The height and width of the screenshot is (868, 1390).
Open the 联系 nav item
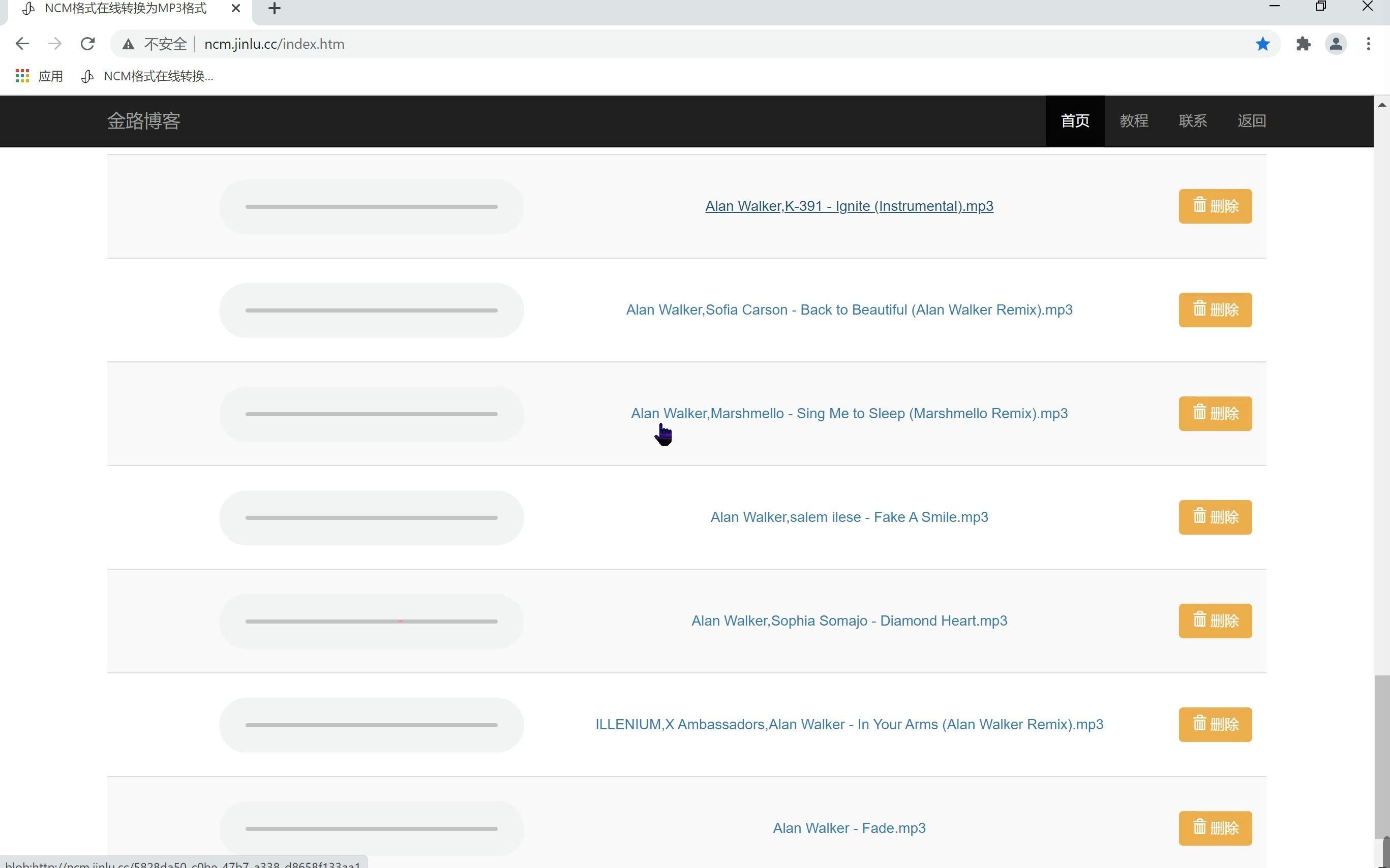pos(1193,121)
